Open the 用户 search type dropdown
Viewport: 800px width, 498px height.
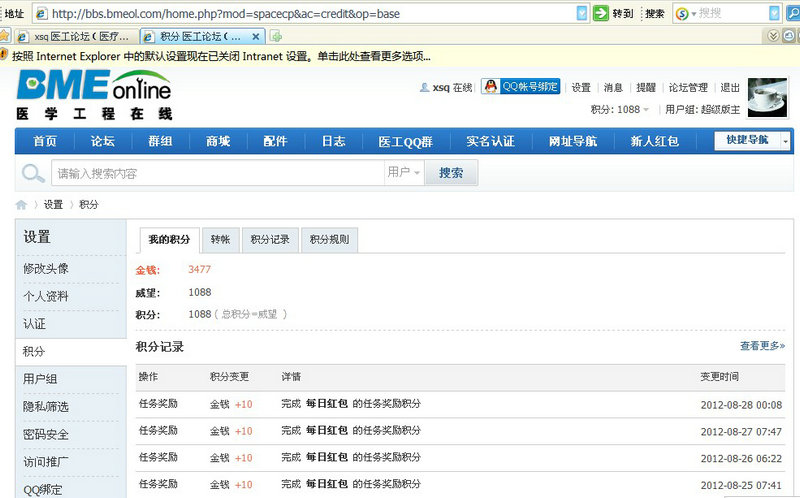tap(404, 173)
